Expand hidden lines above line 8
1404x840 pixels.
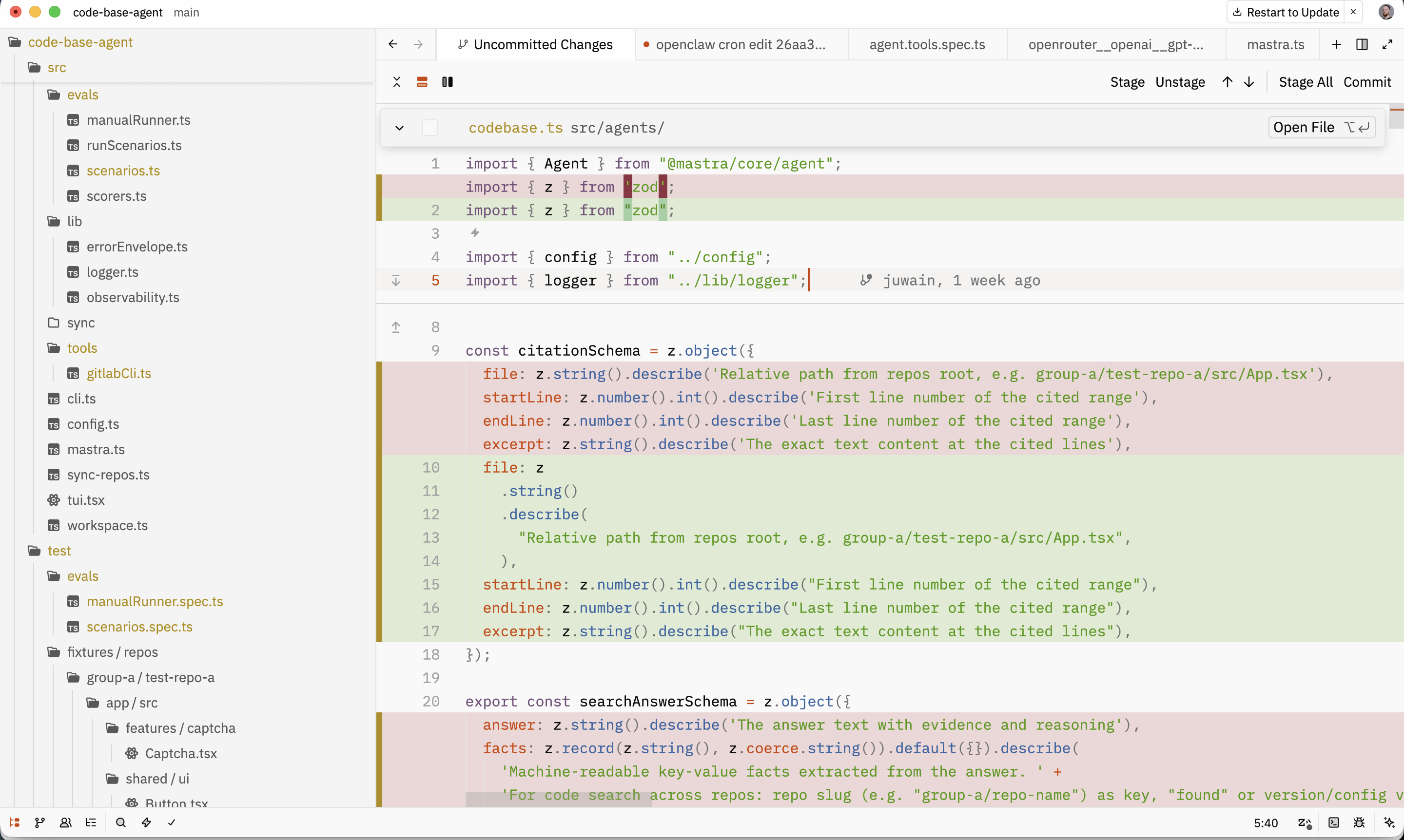(x=396, y=327)
